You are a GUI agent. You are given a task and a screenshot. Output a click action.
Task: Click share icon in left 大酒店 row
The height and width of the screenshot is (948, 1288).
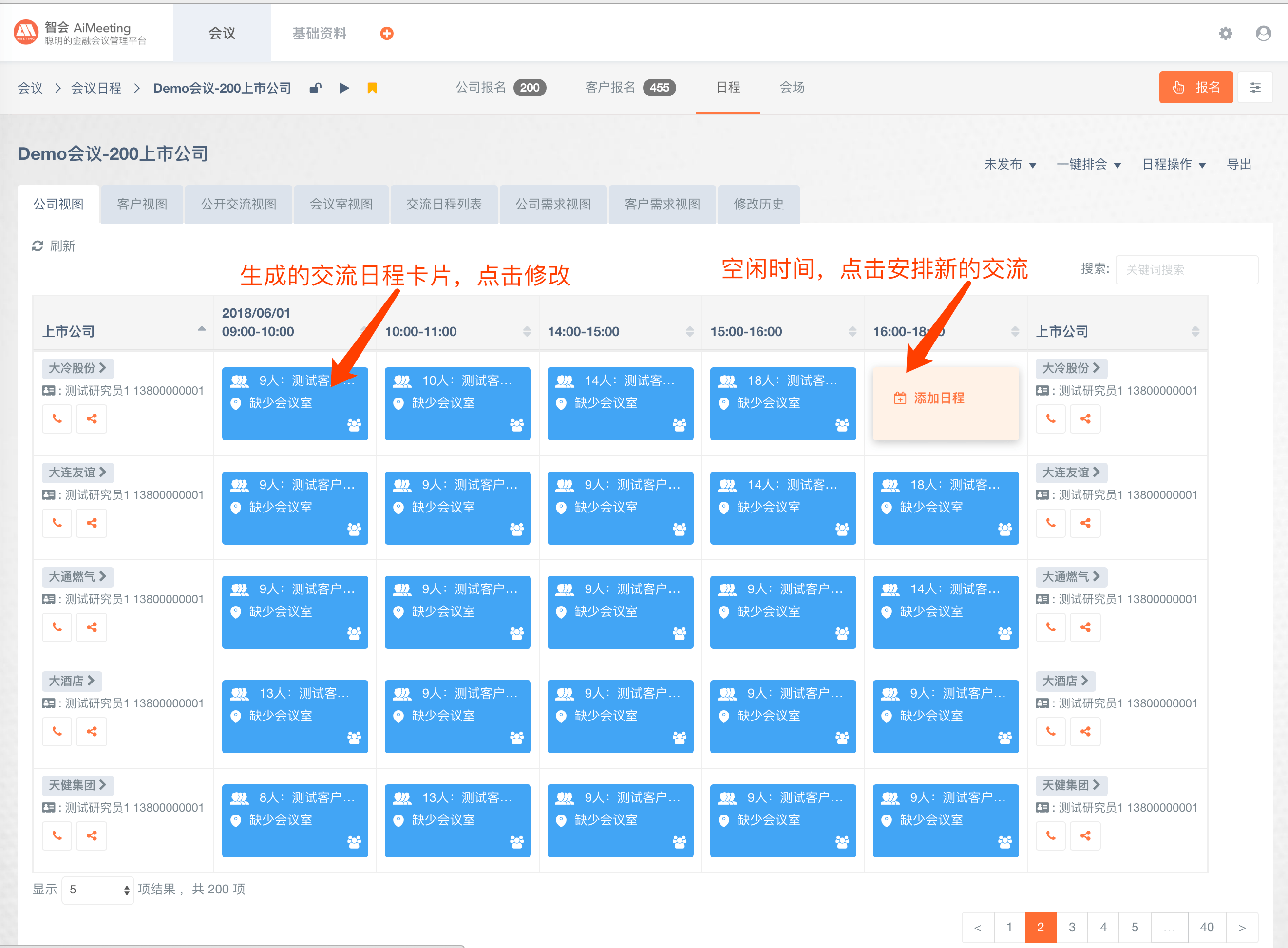[x=92, y=732]
